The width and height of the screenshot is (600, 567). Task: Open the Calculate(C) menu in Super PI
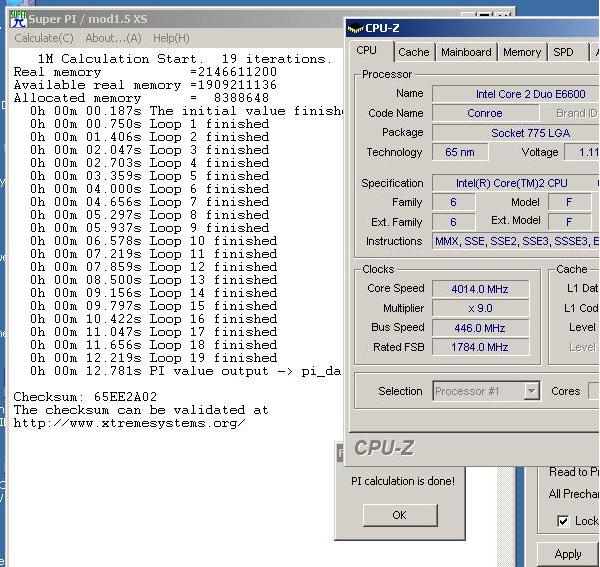click(x=44, y=38)
